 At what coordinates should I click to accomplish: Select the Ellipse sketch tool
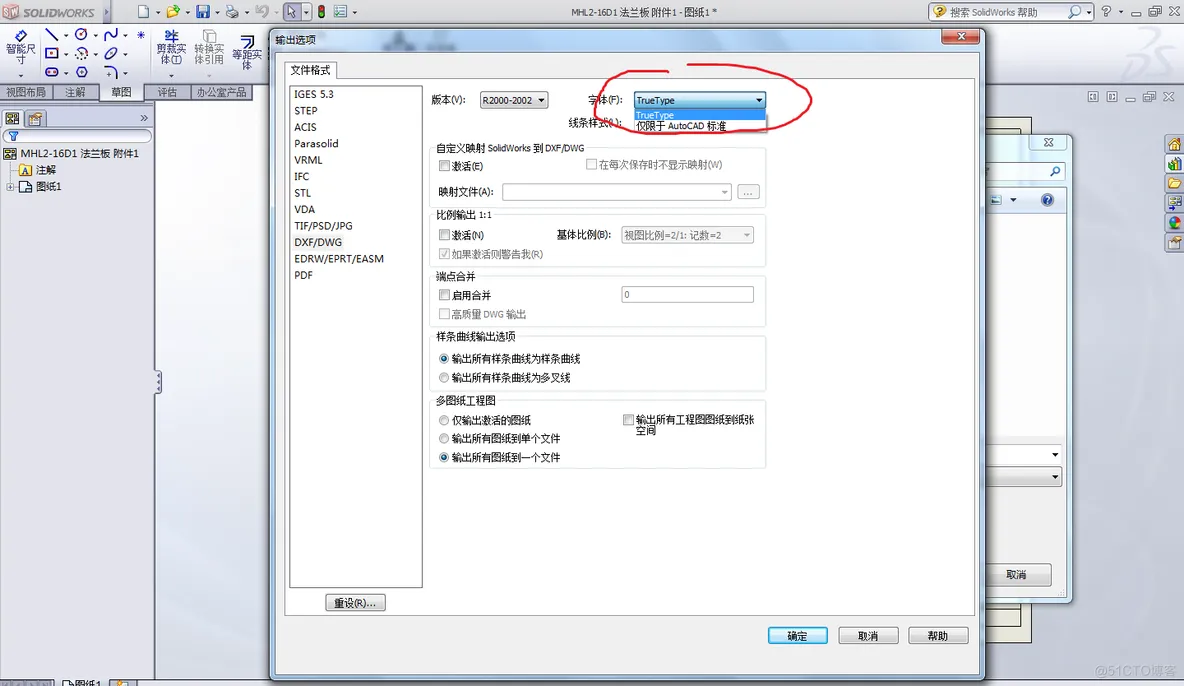tap(111, 54)
